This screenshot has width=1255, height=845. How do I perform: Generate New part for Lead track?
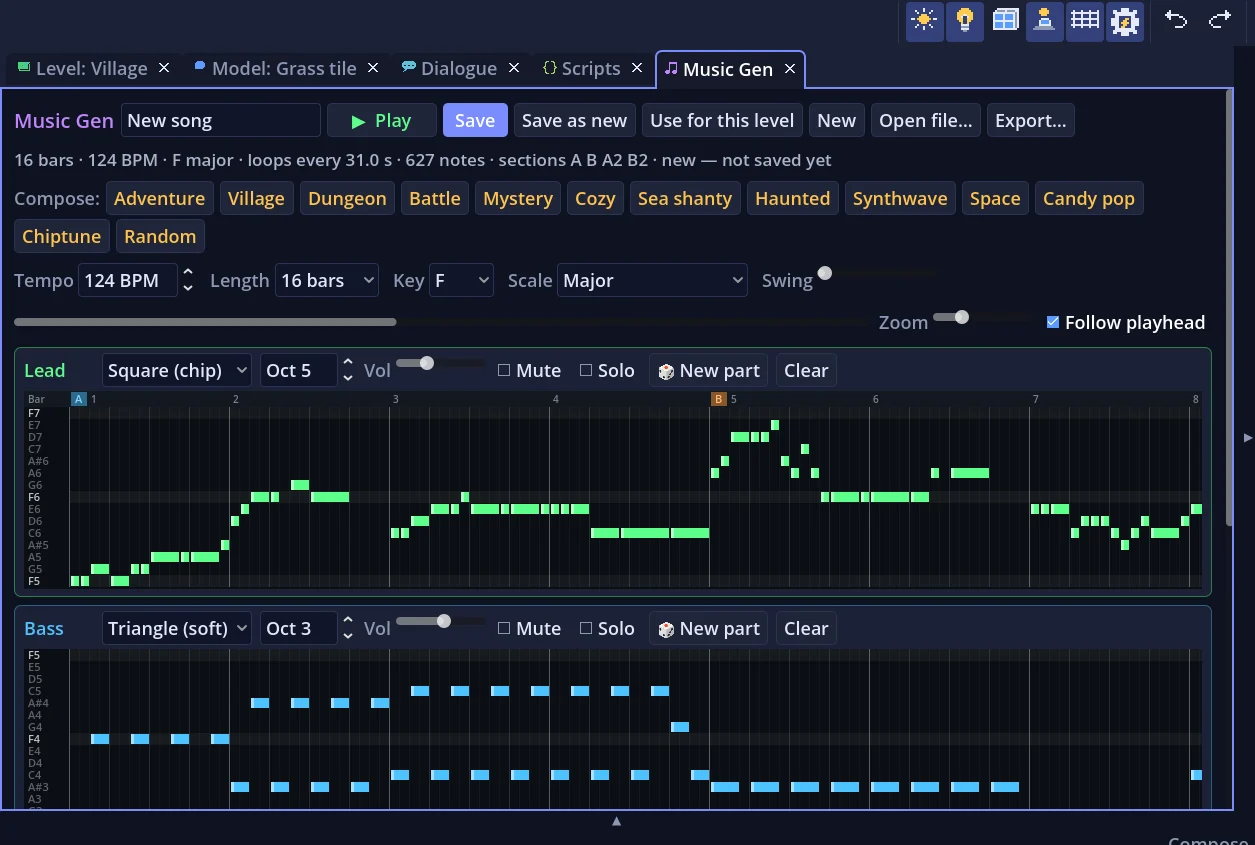click(x=708, y=370)
